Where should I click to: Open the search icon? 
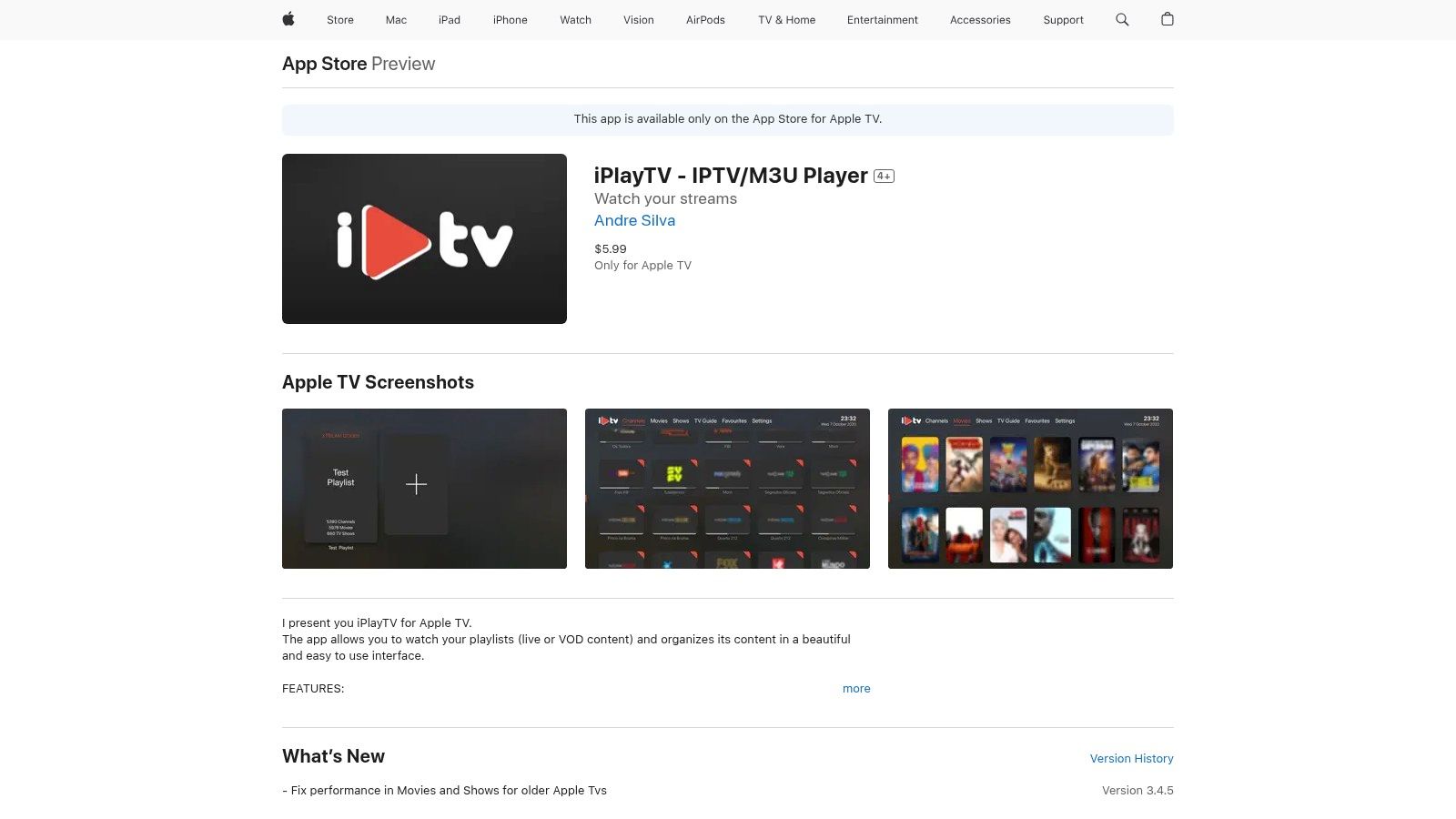[x=1121, y=19]
